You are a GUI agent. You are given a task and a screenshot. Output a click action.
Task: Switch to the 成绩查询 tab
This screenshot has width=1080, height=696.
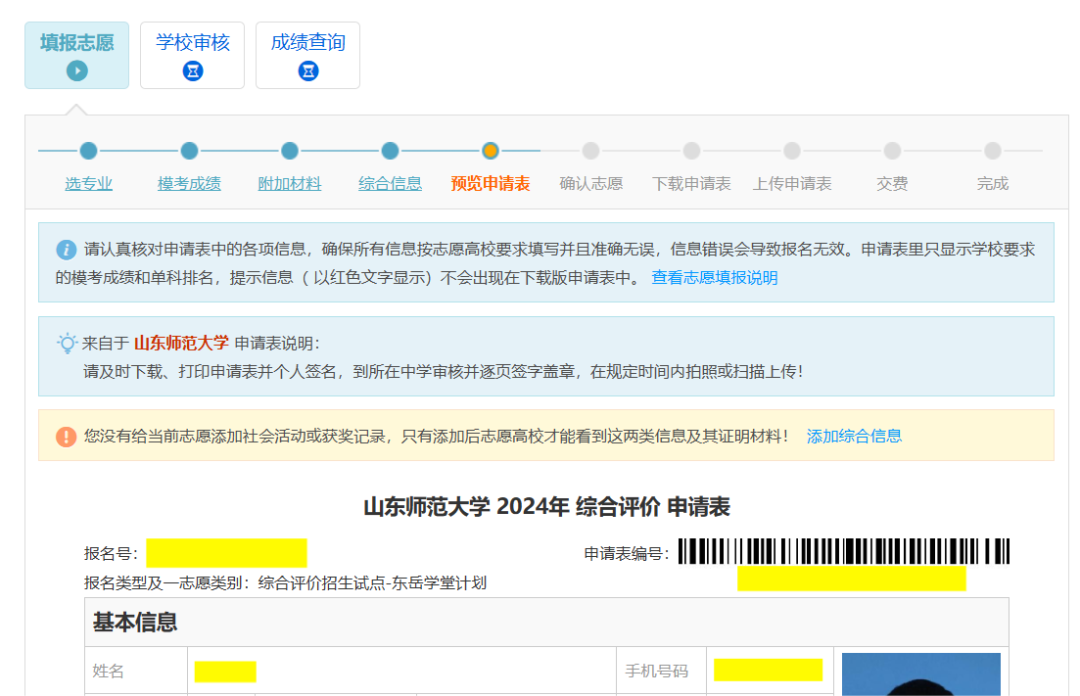click(308, 55)
